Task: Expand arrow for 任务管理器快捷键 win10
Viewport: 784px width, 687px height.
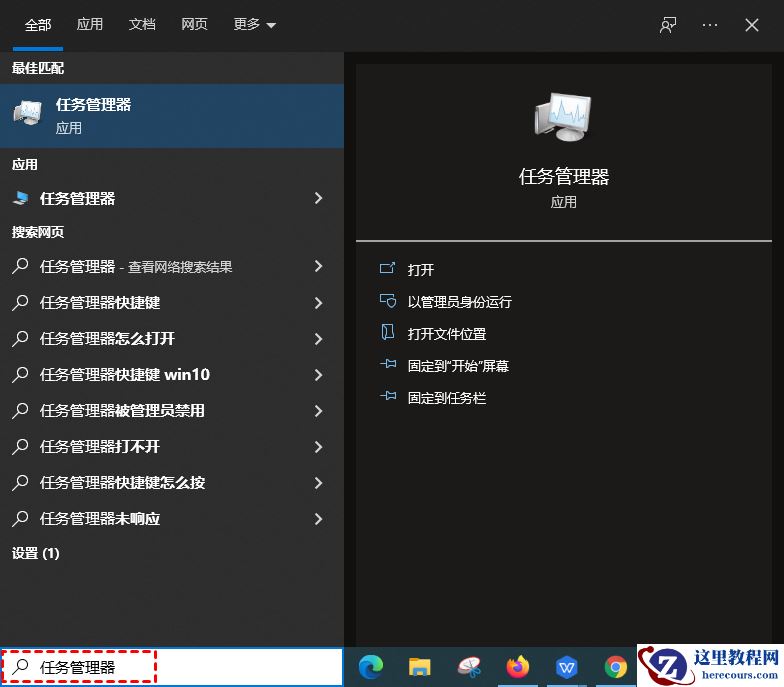Action: 318,374
